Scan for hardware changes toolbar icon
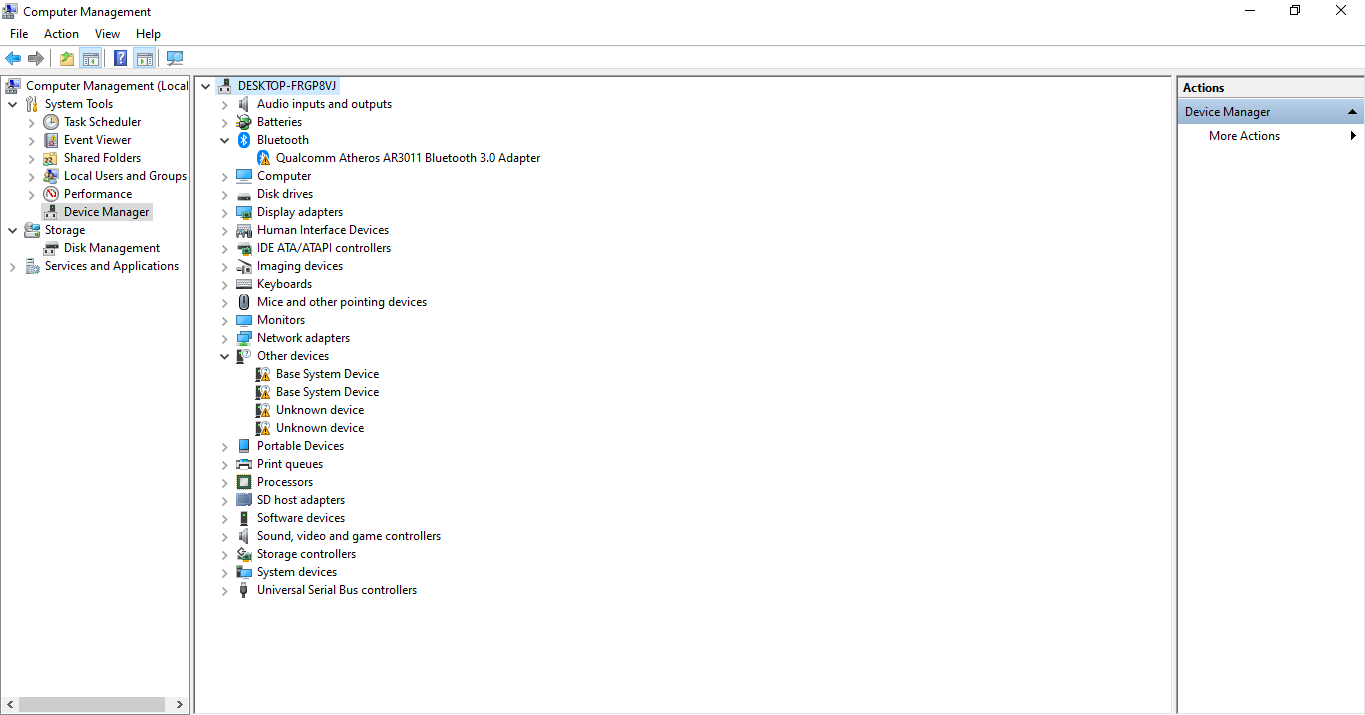 tap(175, 59)
